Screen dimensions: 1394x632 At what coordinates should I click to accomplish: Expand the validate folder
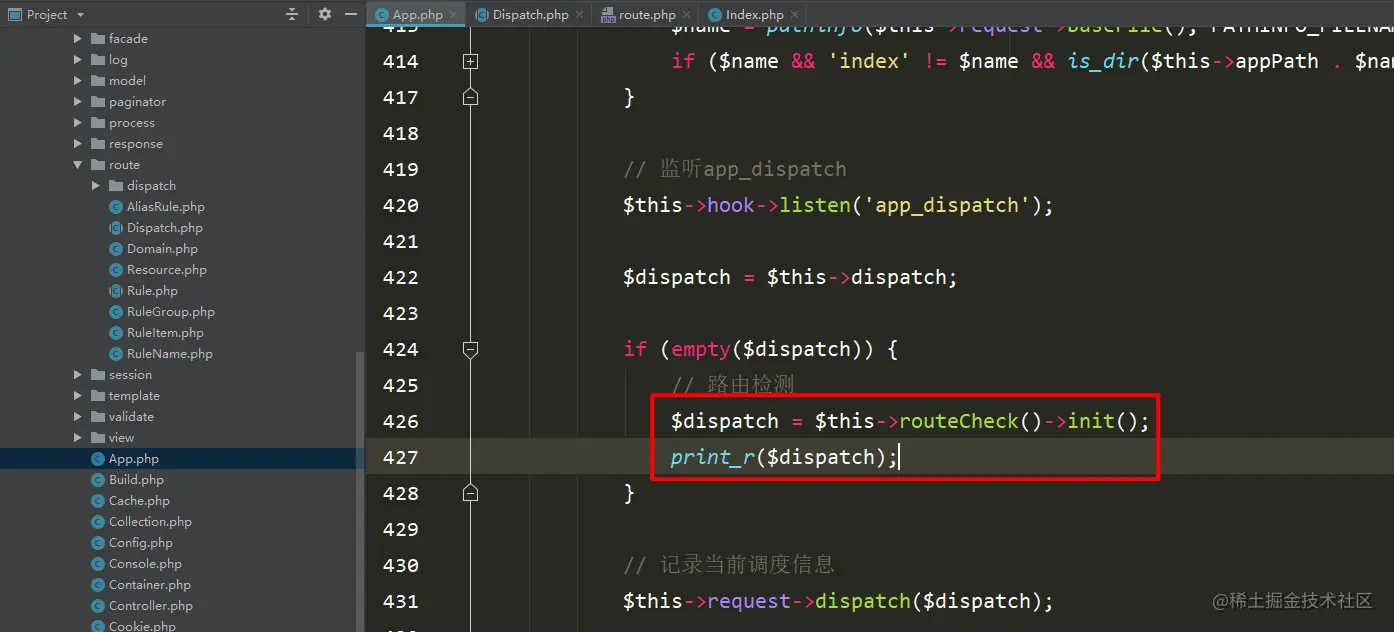[78, 417]
